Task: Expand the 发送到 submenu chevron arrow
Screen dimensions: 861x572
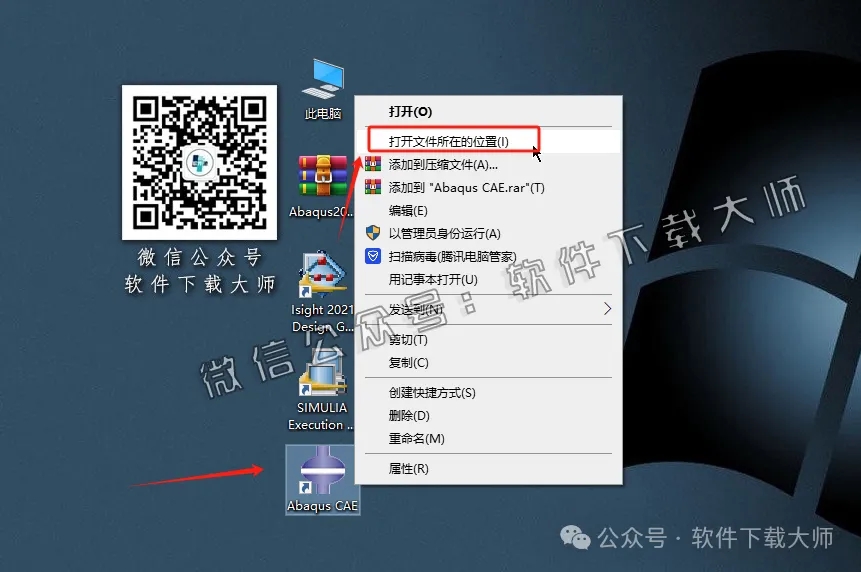Action: [x=607, y=309]
